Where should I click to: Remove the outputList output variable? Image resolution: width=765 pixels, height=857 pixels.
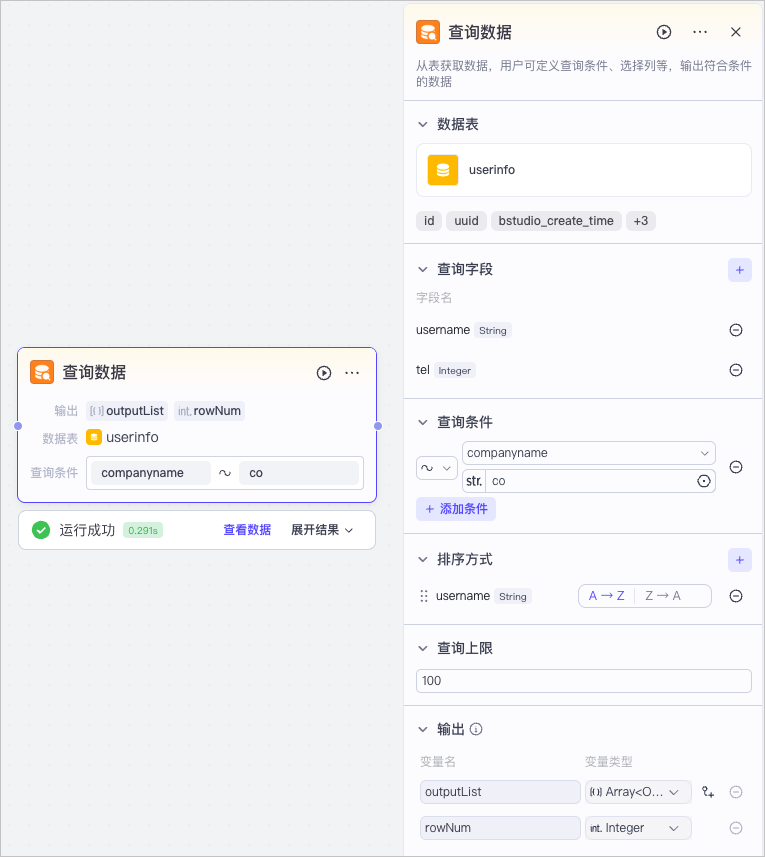735,792
